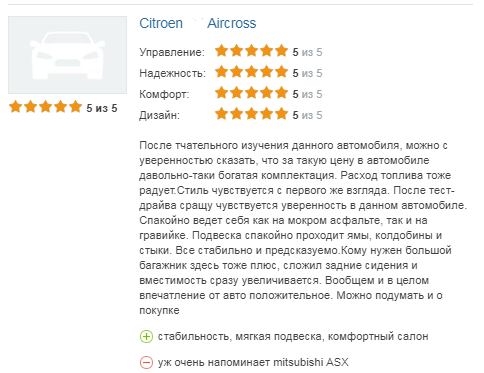Viewport: 484px width, 373px height.
Task: Click fifth star in Комфорт rating
Action: (x=281, y=93)
